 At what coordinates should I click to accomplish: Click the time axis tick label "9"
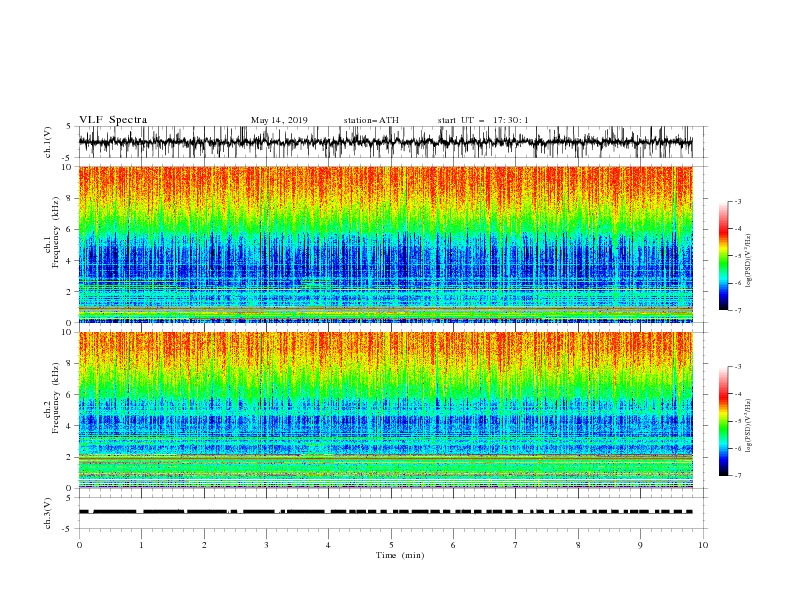click(640, 545)
